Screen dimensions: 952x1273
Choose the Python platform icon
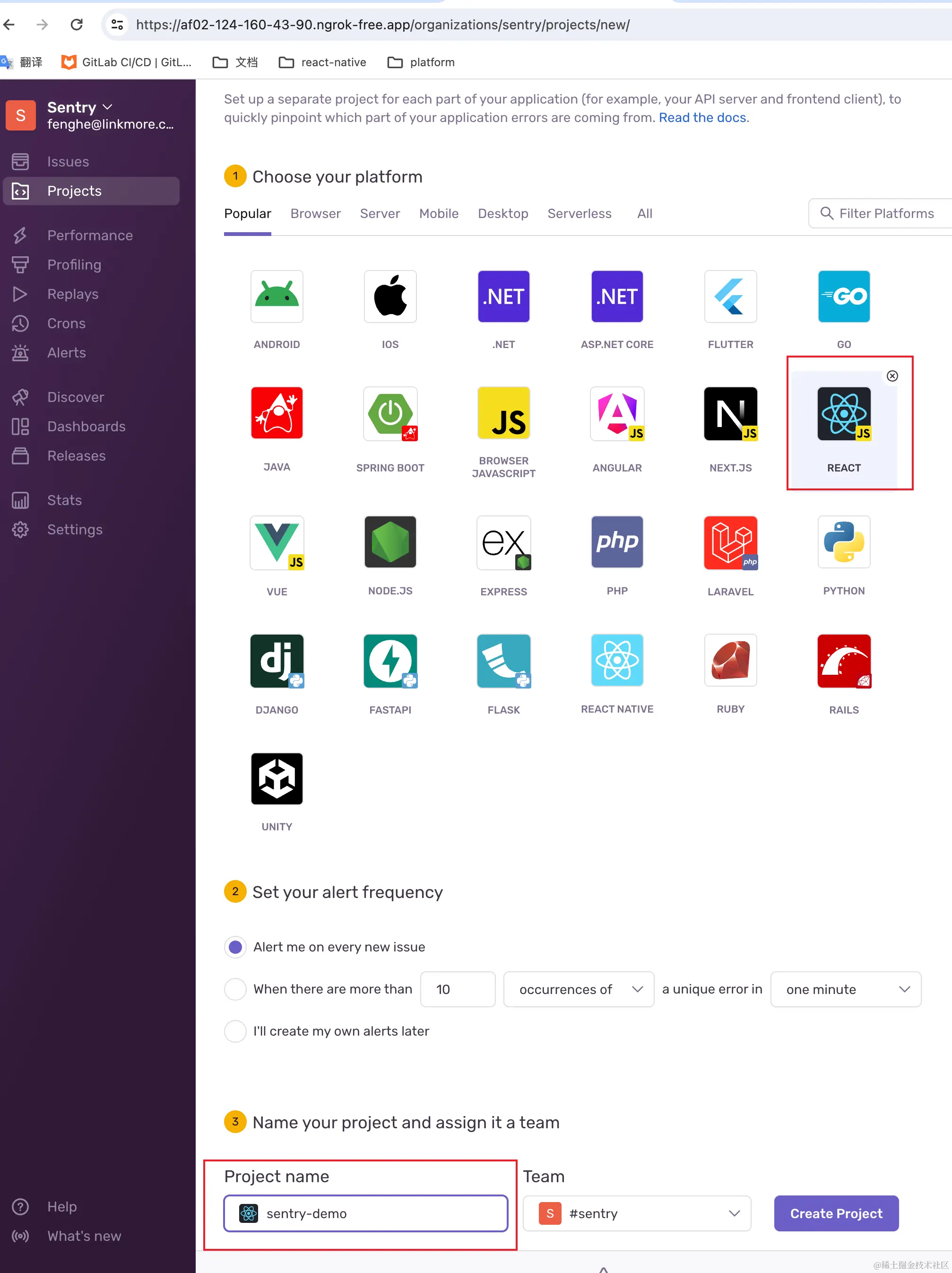(844, 541)
